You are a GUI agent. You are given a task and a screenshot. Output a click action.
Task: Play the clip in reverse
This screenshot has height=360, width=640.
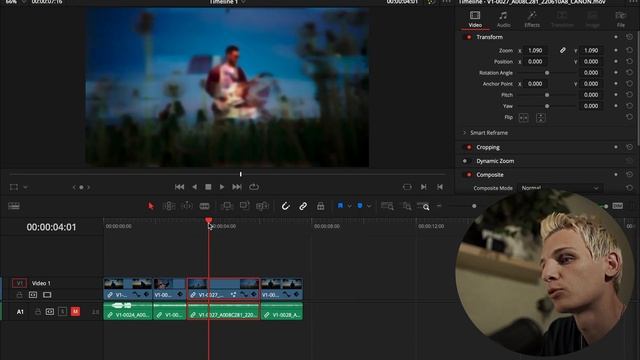[x=194, y=187]
